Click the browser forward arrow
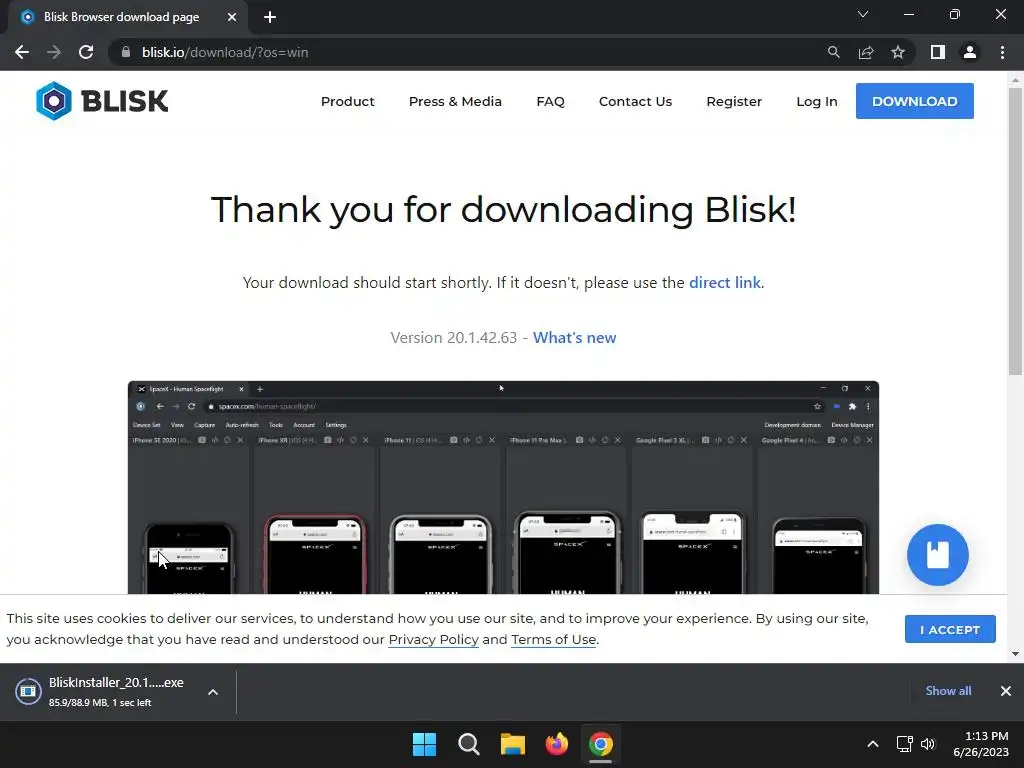This screenshot has width=1024, height=768. [54, 52]
